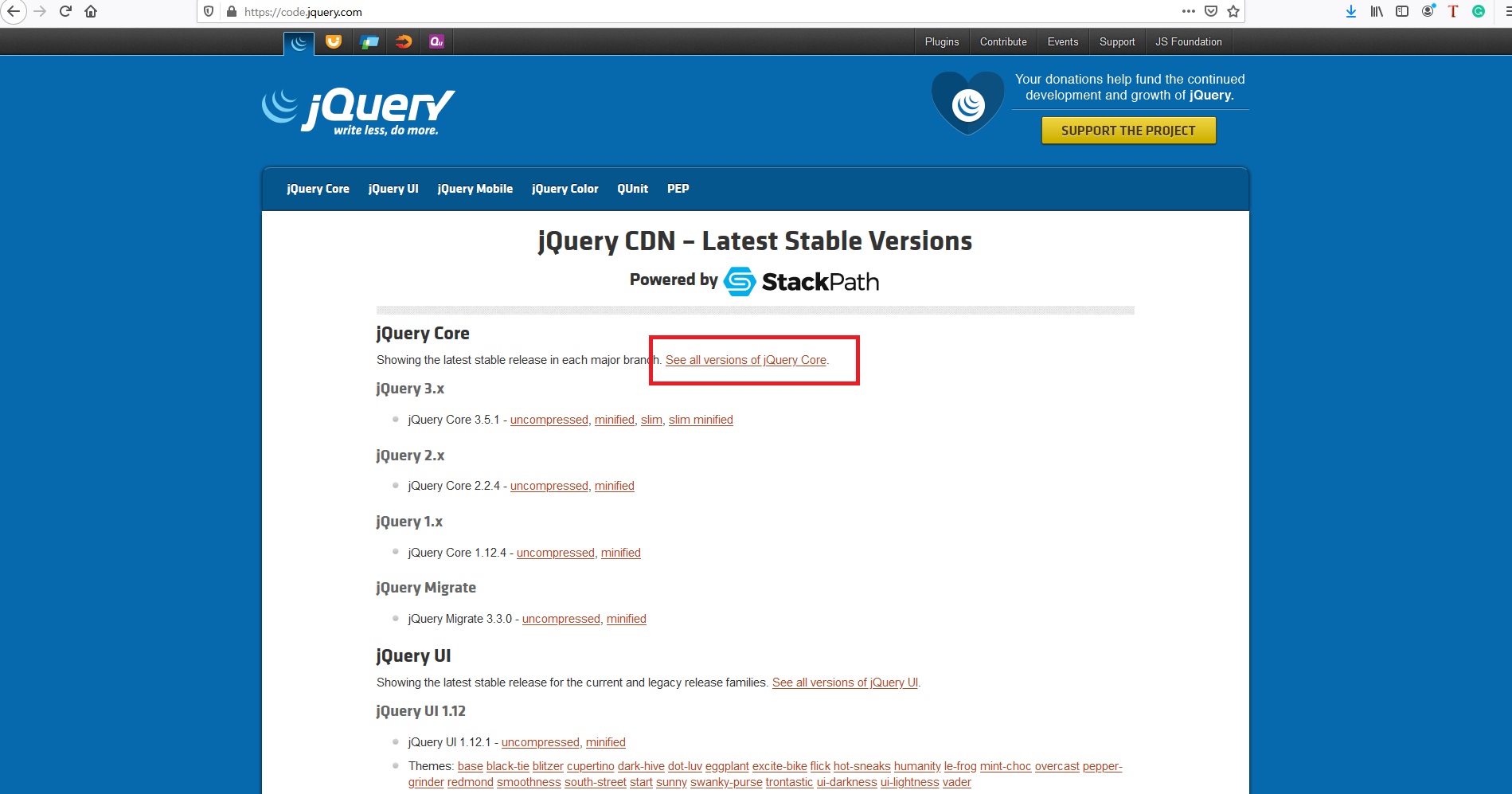
Task: Select the jQuery UI navigation tab
Action: [x=393, y=189]
